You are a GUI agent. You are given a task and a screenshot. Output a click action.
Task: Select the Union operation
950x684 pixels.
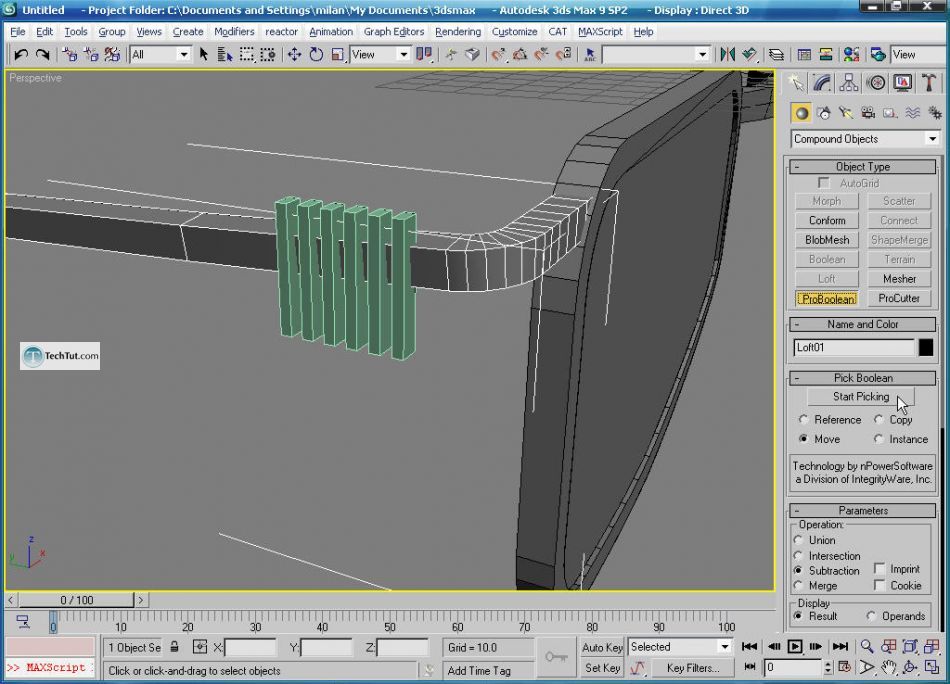pos(799,540)
